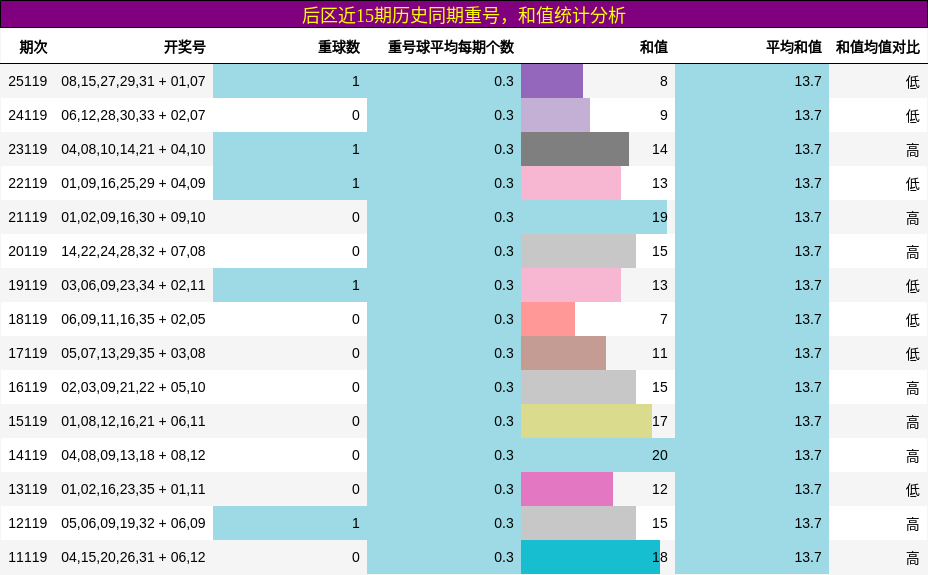Image resolution: width=928 pixels, height=575 pixels.
Task: Click the purple sum bar in row 25119
Action: 552,81
